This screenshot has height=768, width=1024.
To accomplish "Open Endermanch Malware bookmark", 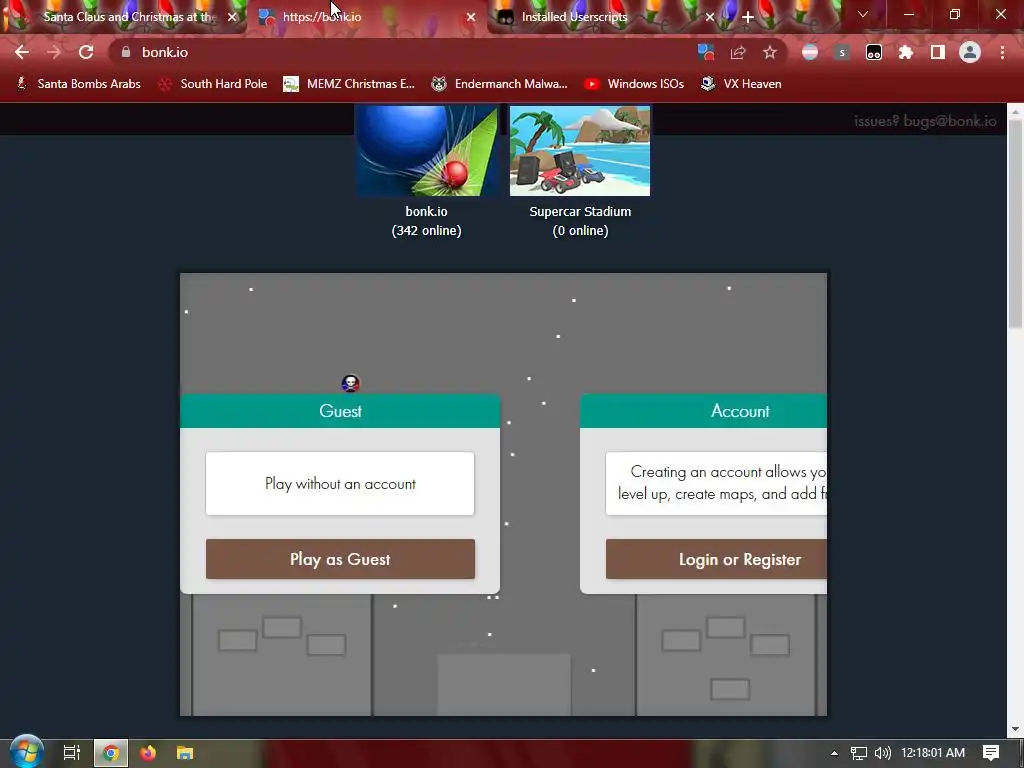I will tap(500, 84).
